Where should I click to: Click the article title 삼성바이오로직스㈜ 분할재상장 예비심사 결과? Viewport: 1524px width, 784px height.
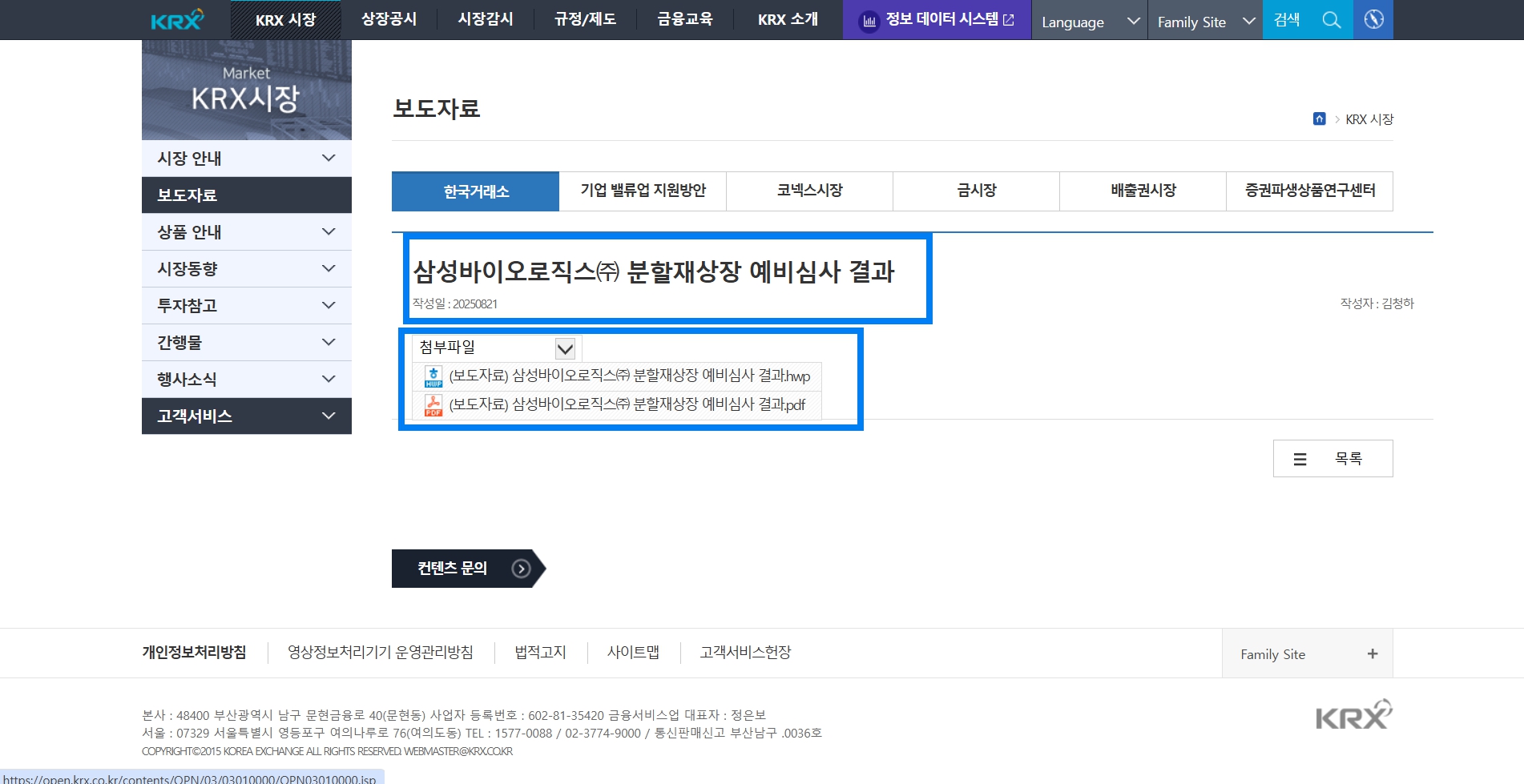coord(653,272)
